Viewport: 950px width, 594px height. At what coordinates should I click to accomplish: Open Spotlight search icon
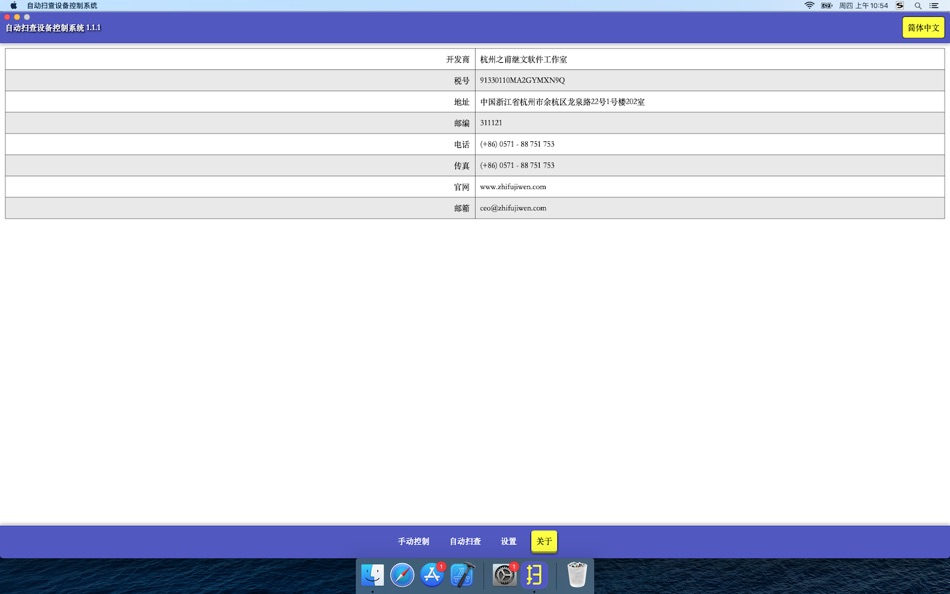[x=918, y=5]
